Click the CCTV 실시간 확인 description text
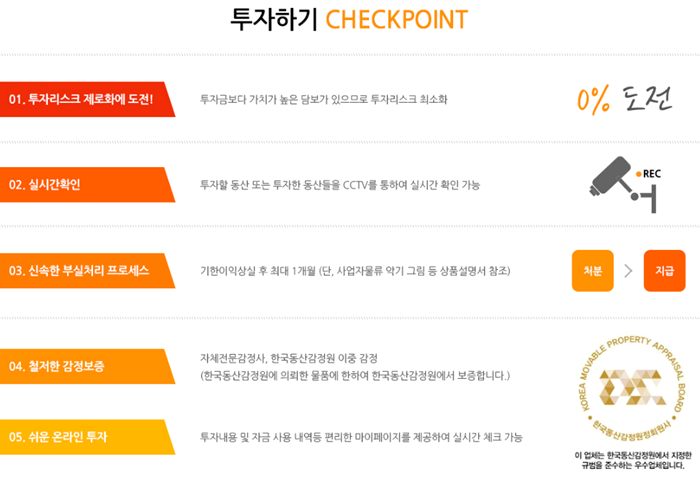Screen dimensions: 700x478 (340, 185)
